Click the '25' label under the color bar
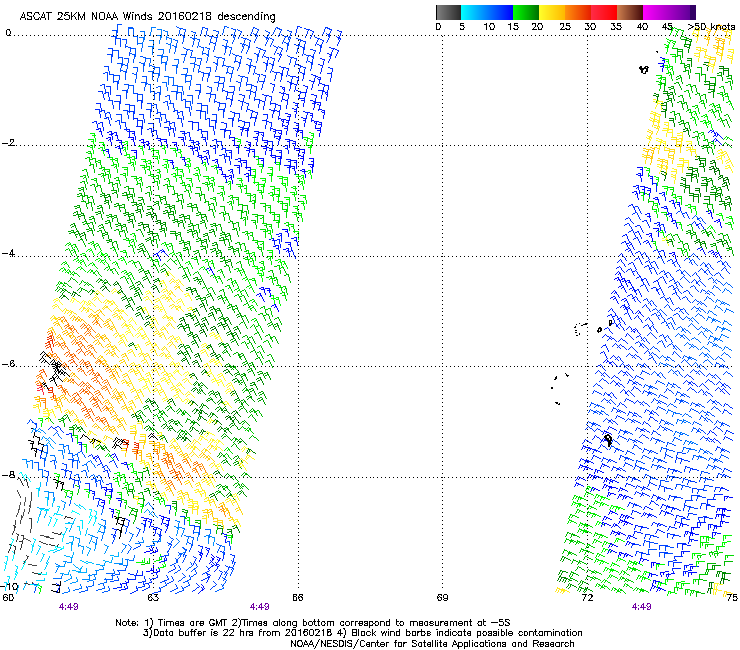 [x=565, y=27]
